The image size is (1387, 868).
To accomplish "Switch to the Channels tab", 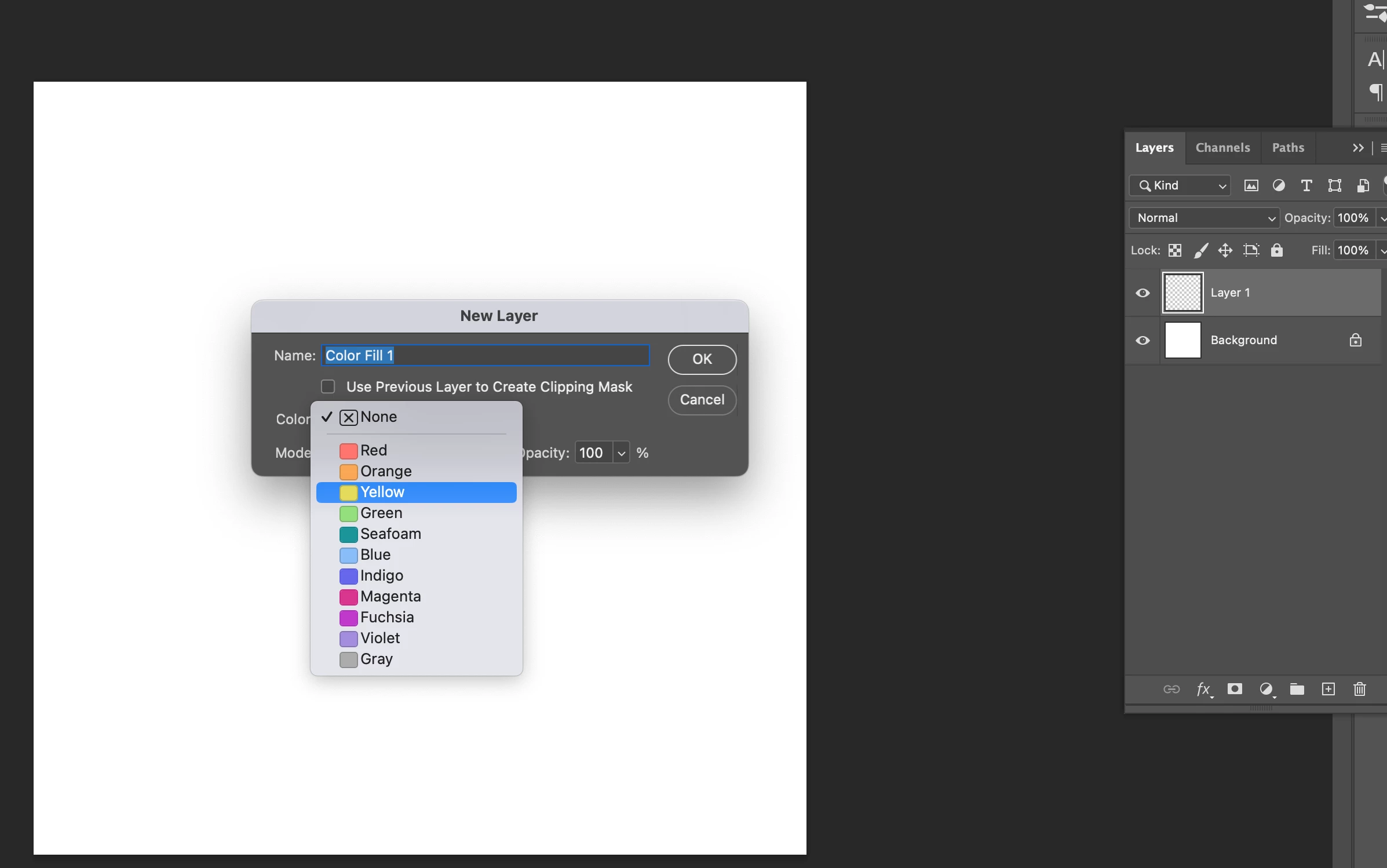I will click(1222, 148).
